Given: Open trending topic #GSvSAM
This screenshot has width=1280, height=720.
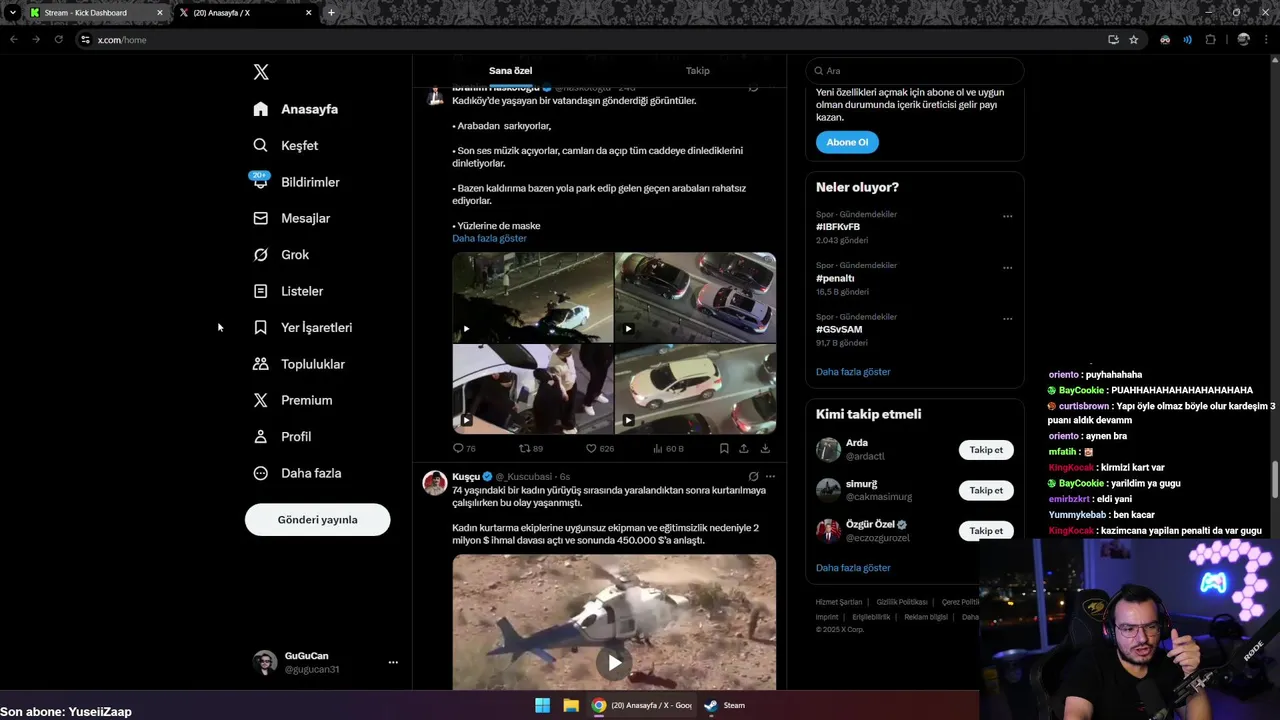Looking at the screenshot, I should [839, 329].
